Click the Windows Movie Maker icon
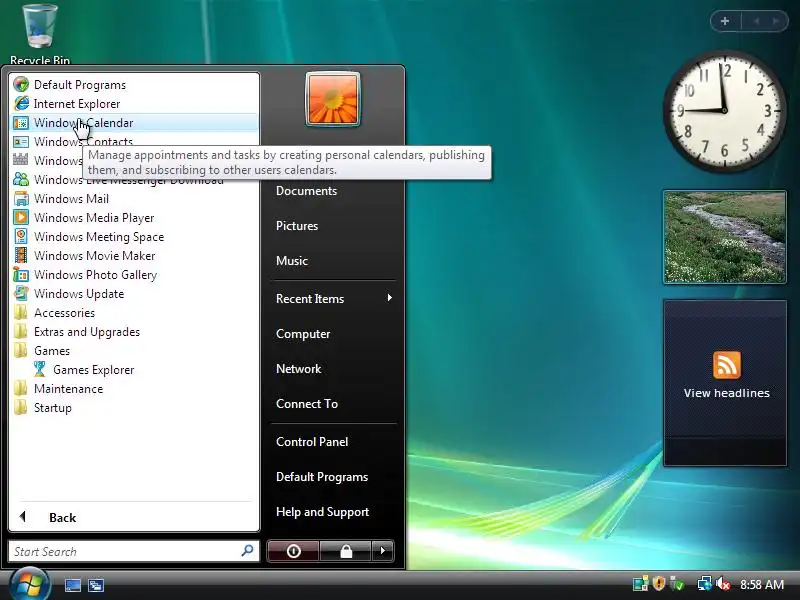 (21, 256)
